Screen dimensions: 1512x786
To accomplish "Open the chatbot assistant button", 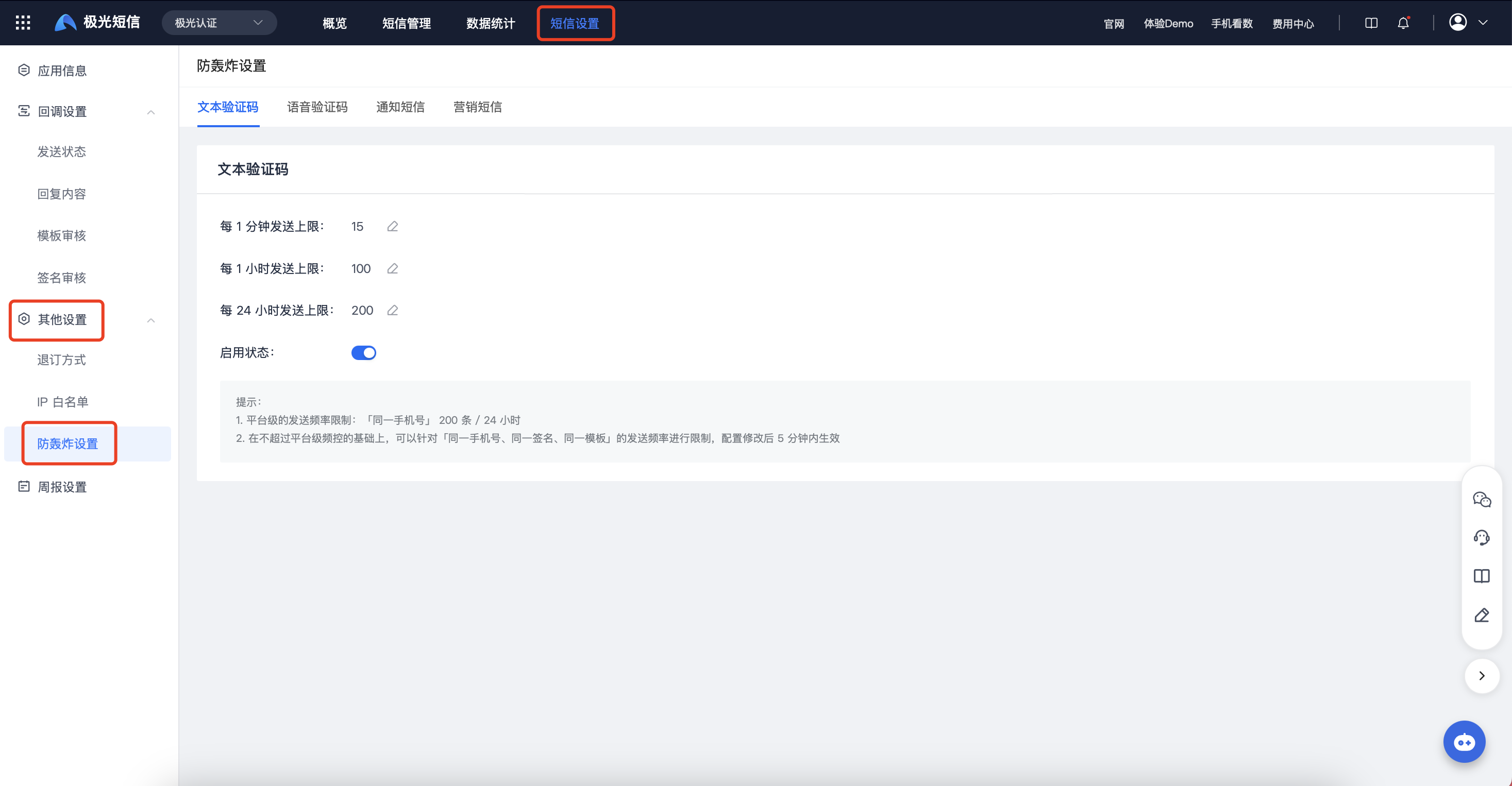I will tap(1464, 742).
